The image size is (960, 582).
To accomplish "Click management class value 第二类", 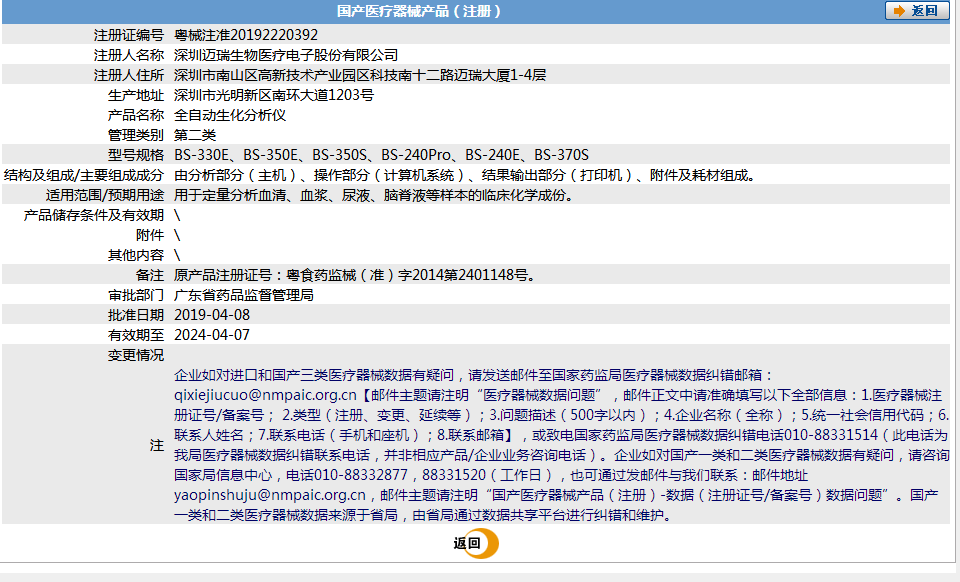I will (195, 135).
